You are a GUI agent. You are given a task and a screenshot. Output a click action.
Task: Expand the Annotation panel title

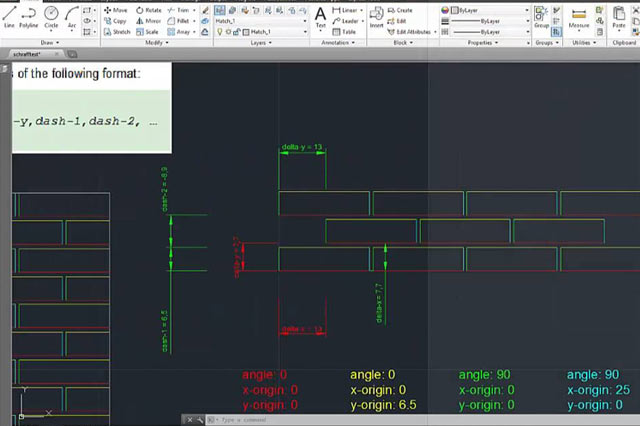click(x=338, y=42)
